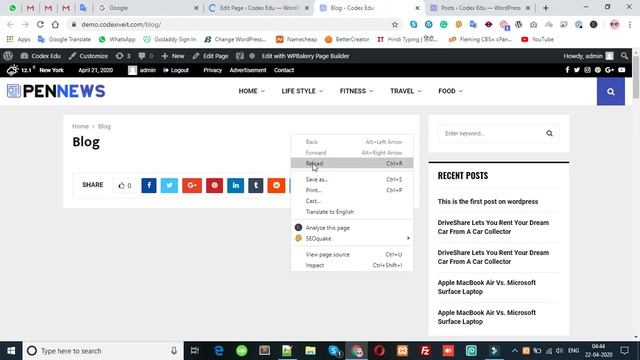The image size is (640, 360).
Task: Share post on Twitter button
Action: click(169, 185)
